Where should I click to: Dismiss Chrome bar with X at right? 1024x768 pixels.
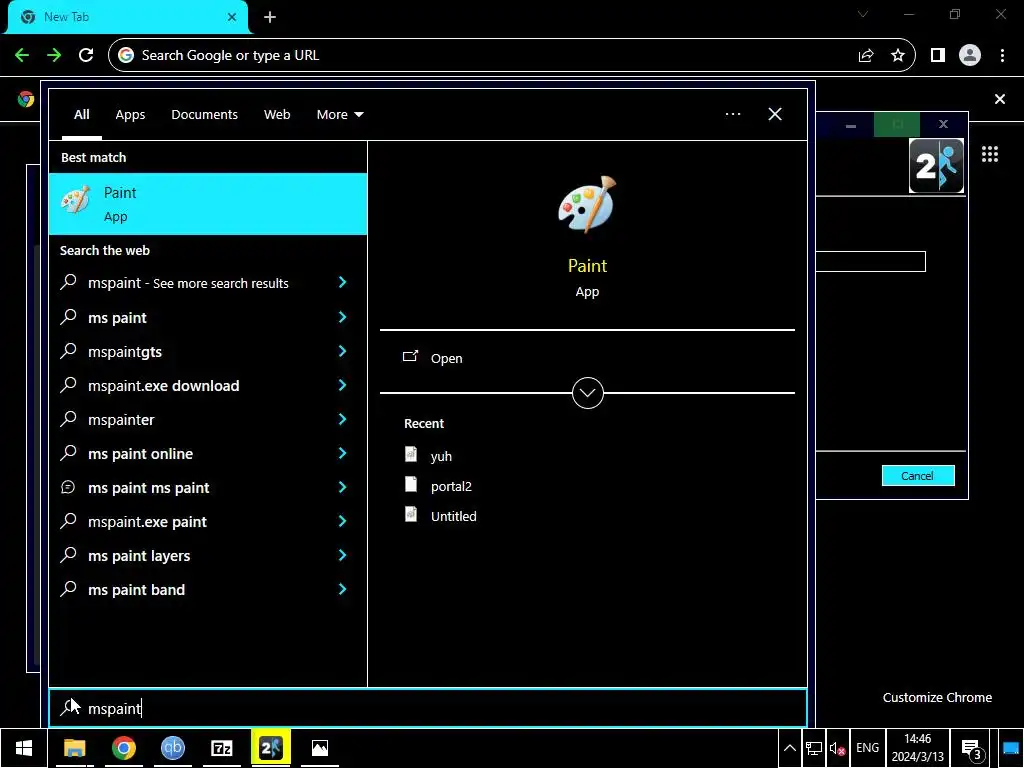coord(1000,99)
